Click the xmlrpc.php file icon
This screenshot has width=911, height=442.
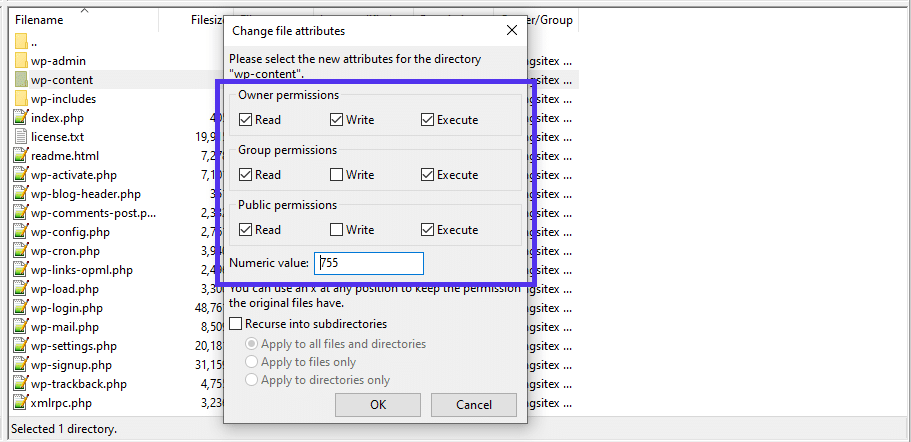click(x=21, y=403)
